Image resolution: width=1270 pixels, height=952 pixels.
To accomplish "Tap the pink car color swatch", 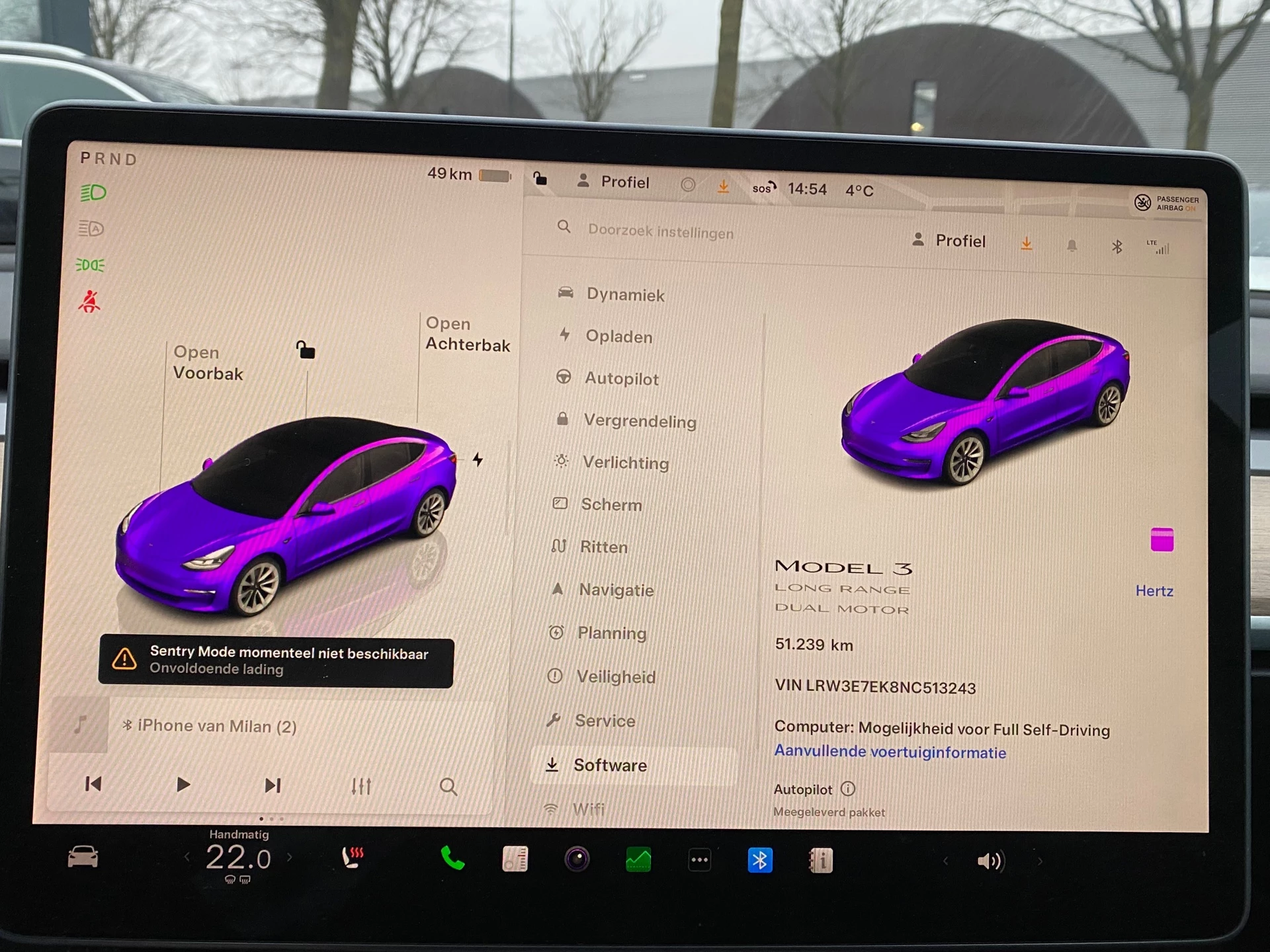I will pos(1162,539).
